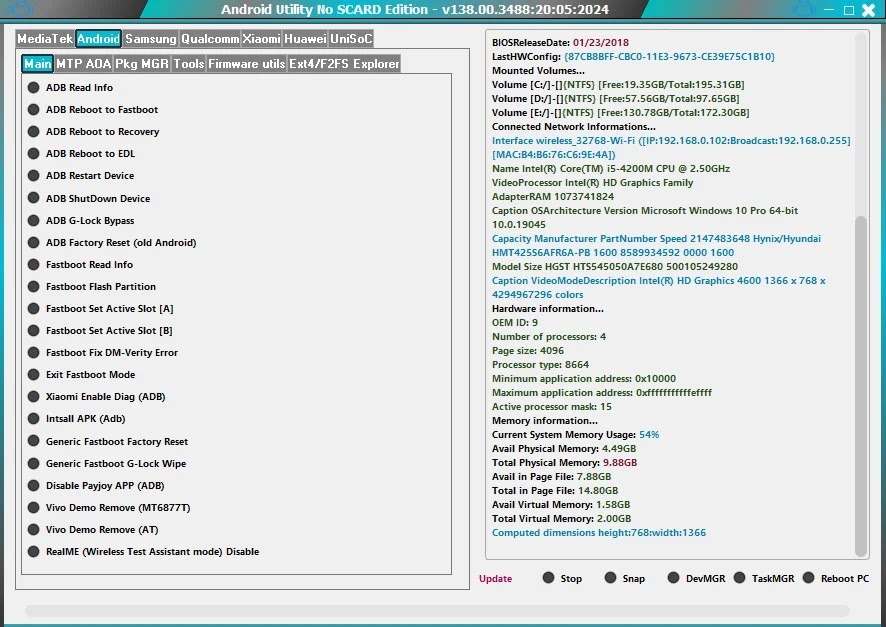The image size is (886, 627).
Task: Click the Current System Memory Usage 54% line
Action: click(x=575, y=435)
